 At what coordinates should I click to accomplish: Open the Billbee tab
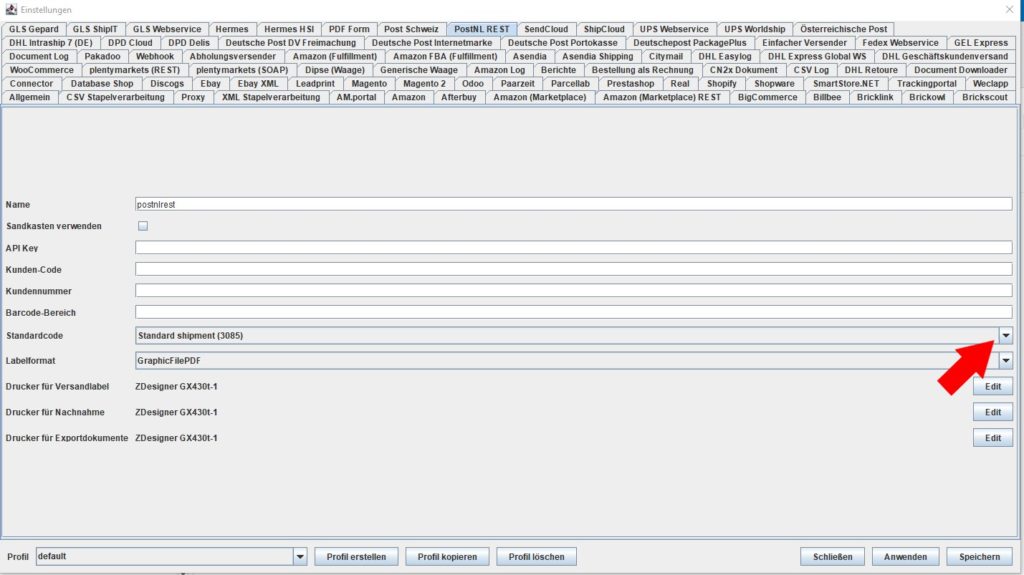click(x=827, y=97)
